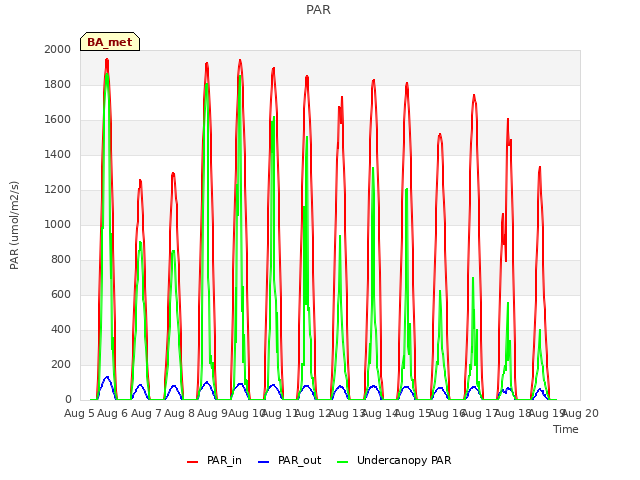Click the 2000 y-axis tick label
640x480 pixels.
coord(58,49)
